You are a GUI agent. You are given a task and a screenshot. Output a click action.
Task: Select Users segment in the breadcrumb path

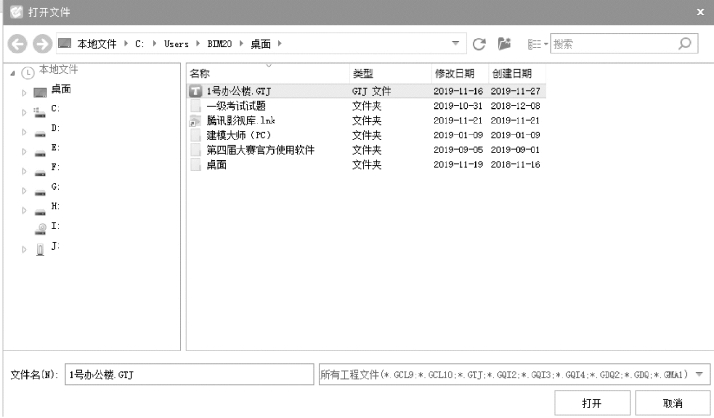(176, 44)
